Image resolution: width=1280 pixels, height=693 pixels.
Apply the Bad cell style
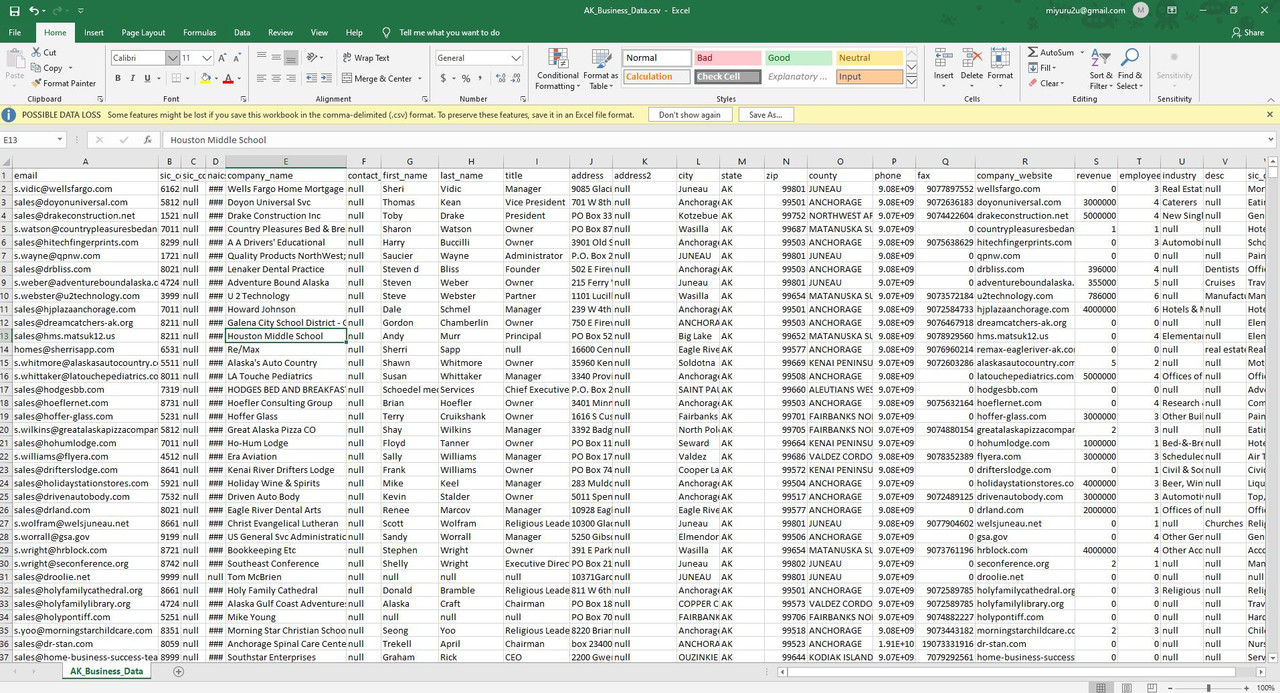(x=727, y=58)
